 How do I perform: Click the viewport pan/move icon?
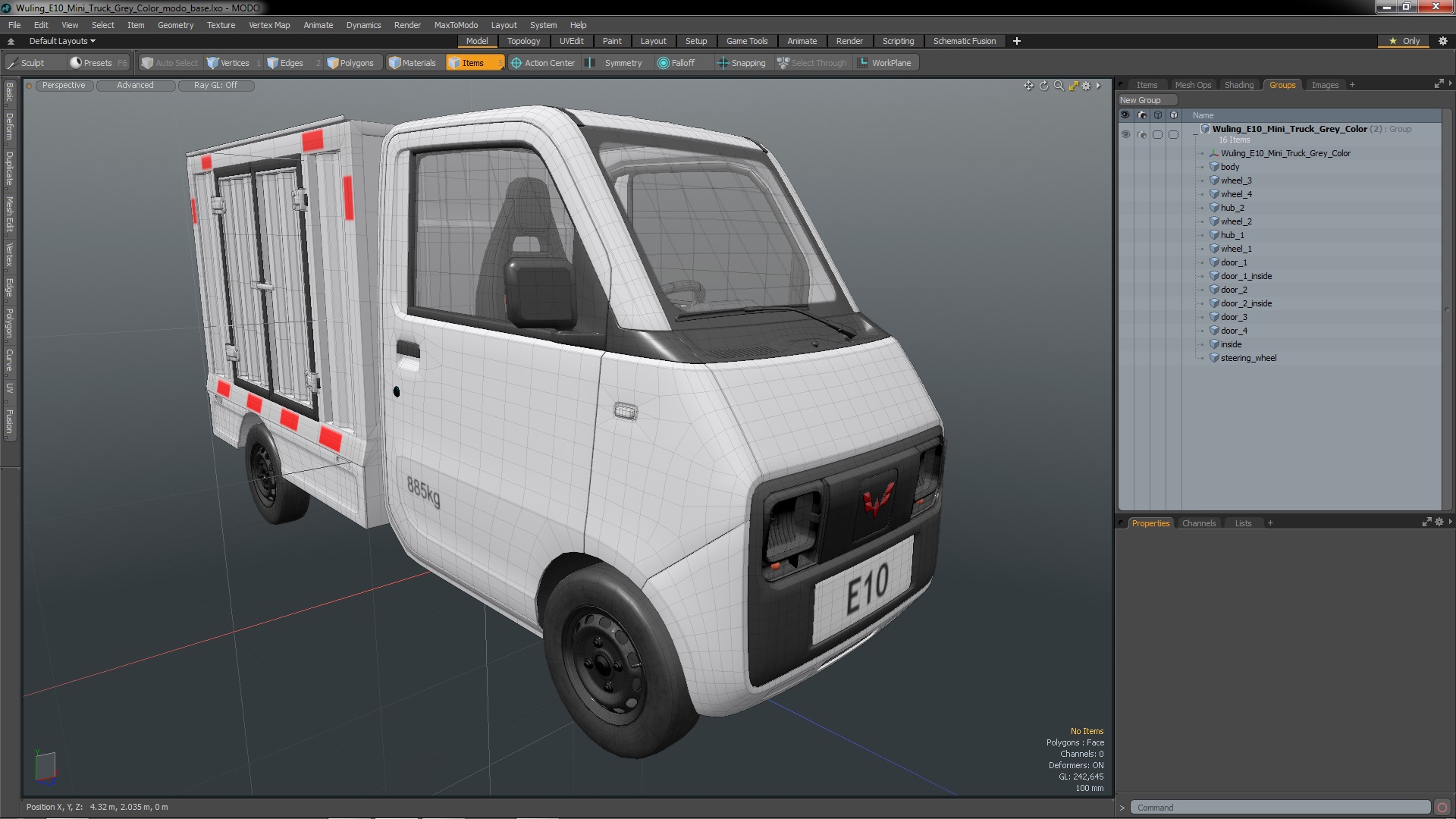[1028, 86]
